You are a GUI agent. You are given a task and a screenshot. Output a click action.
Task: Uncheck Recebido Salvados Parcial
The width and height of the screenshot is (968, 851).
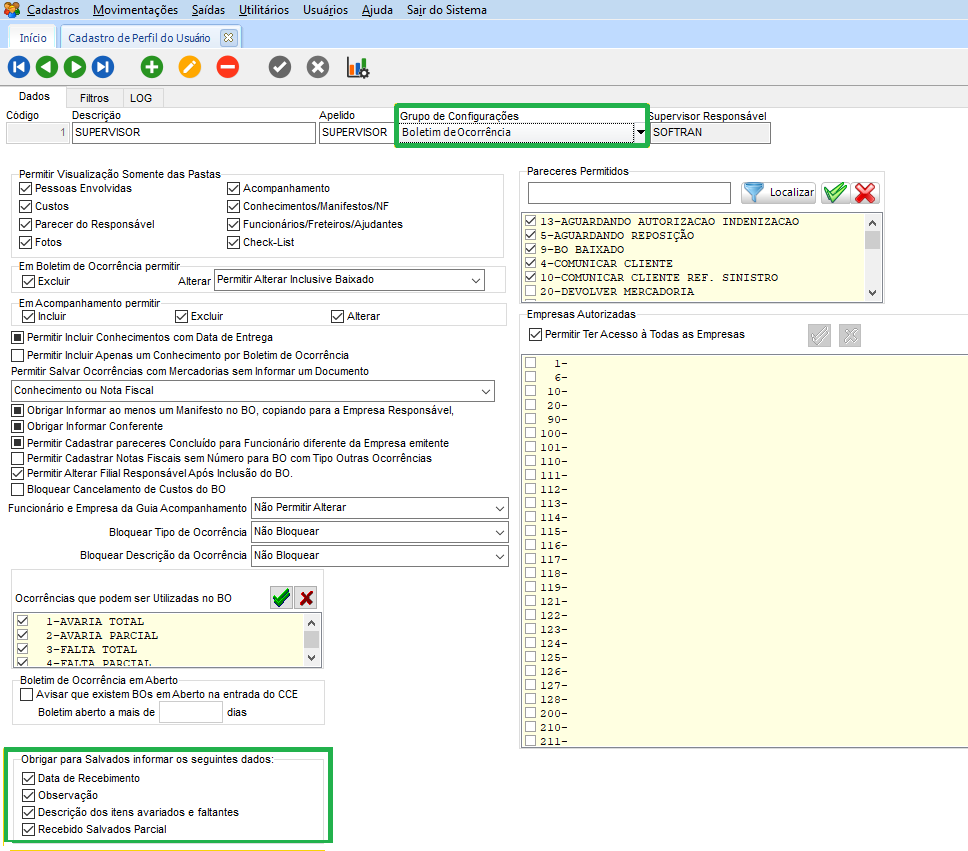(x=28, y=829)
